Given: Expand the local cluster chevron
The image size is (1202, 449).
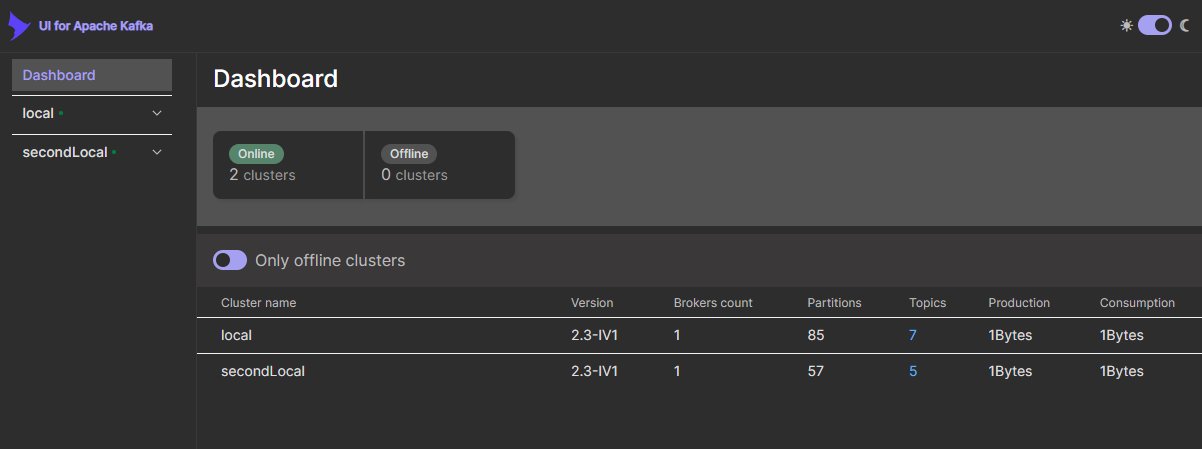Looking at the screenshot, I should (157, 113).
